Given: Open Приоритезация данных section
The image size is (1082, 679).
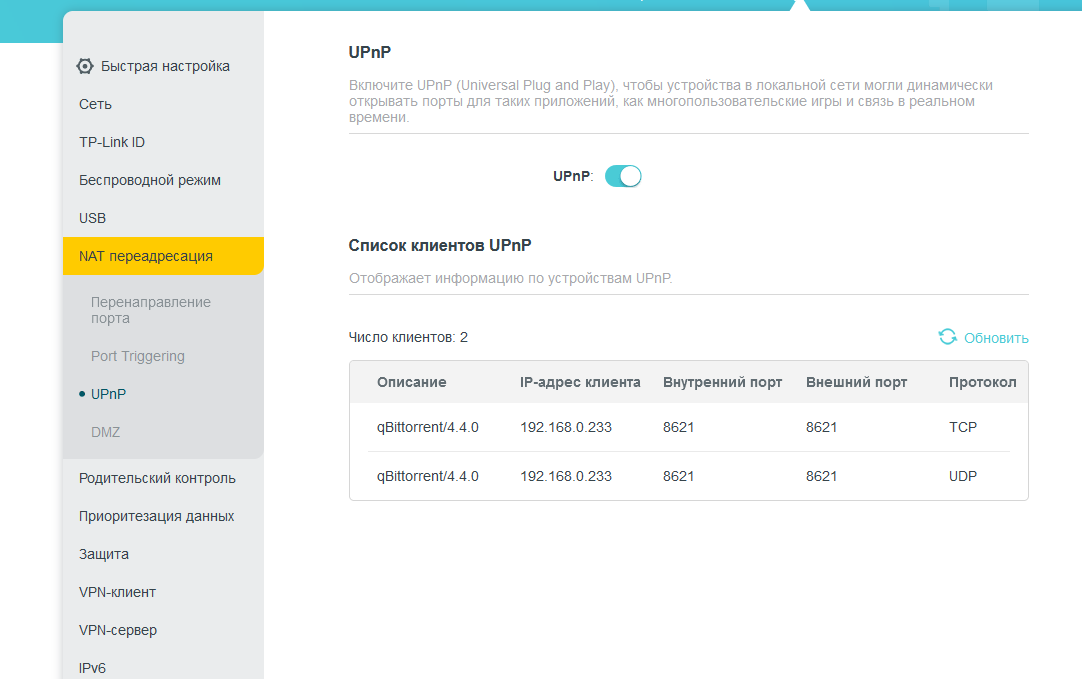Looking at the screenshot, I should click(x=156, y=516).
